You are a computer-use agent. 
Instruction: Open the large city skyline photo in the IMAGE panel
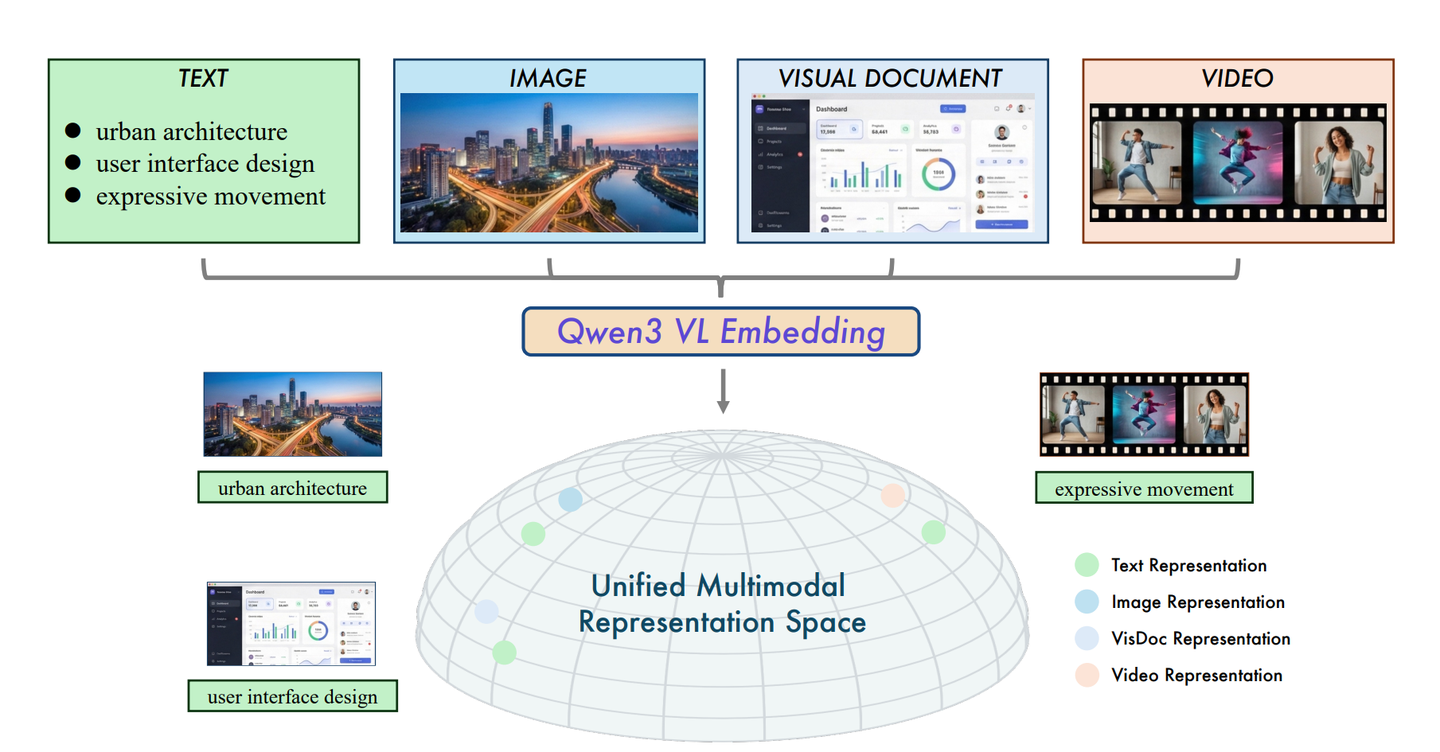pyautogui.click(x=549, y=163)
